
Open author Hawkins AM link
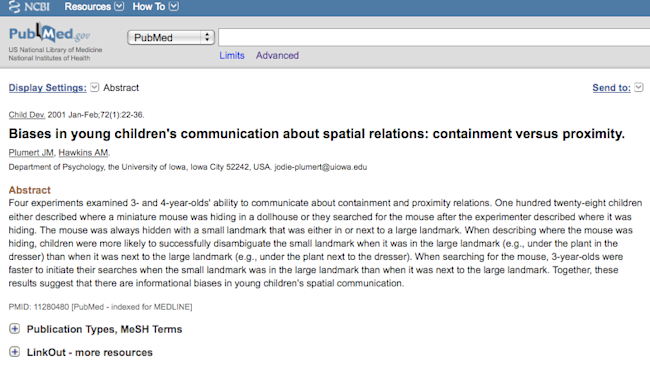point(83,153)
